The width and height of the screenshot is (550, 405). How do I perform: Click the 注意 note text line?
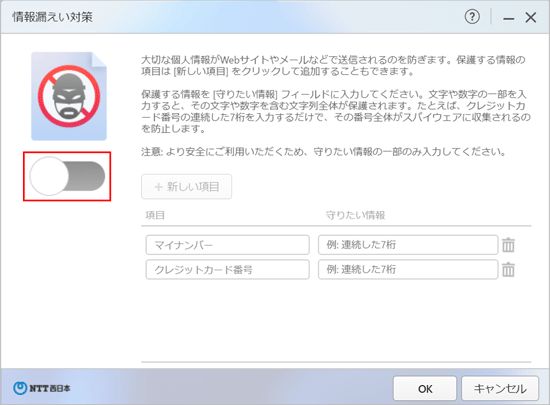(324, 152)
